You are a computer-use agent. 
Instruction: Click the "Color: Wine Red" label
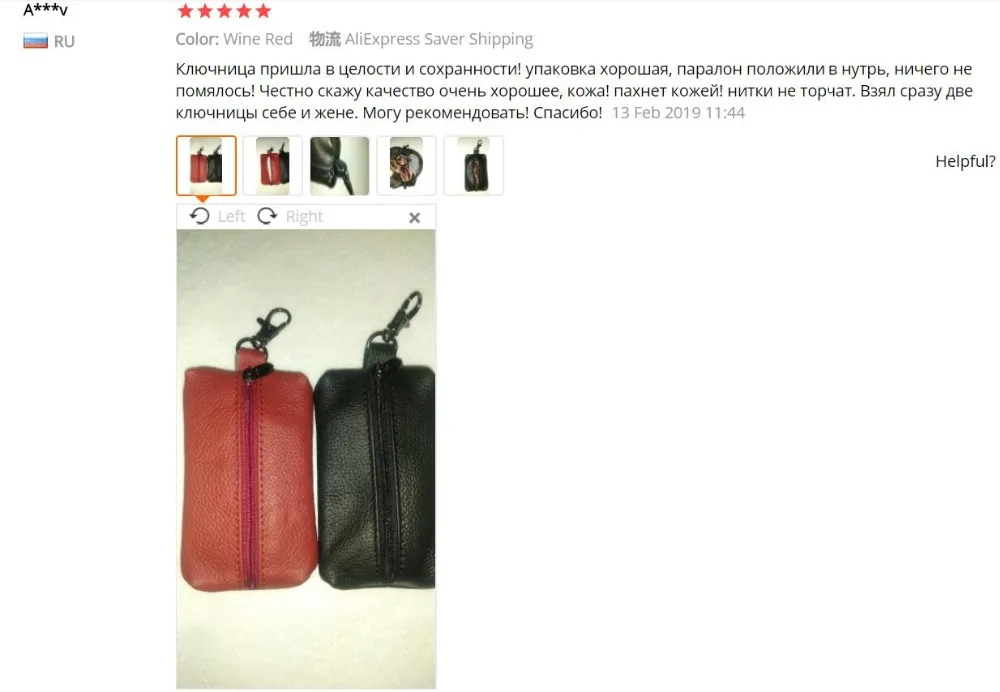pos(234,39)
